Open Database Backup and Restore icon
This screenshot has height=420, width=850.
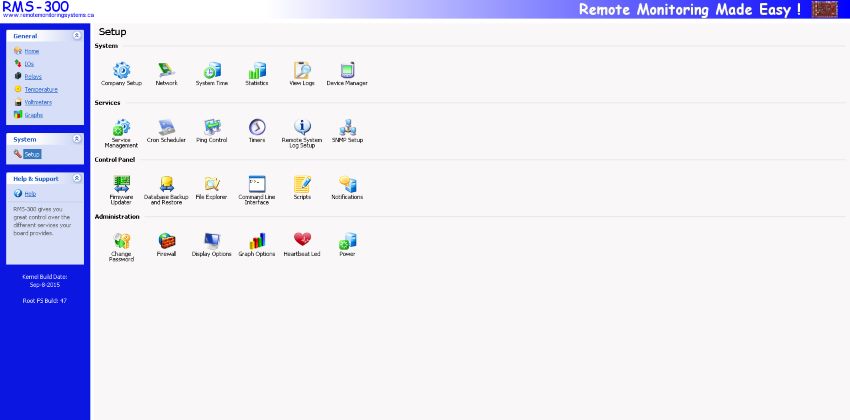pyautogui.click(x=166, y=185)
